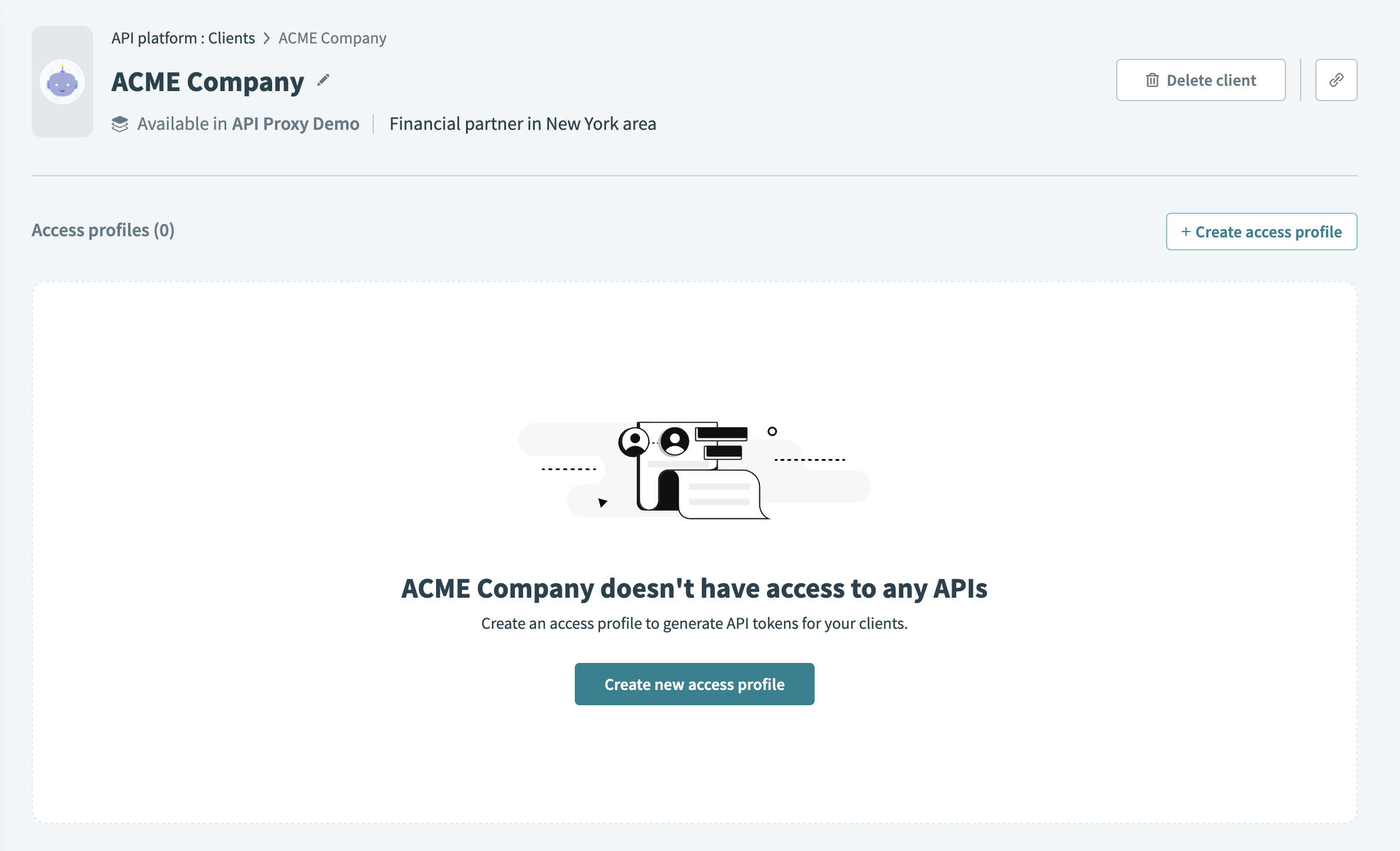Click the Access profiles (0) heading
The height and width of the screenshot is (851, 1400).
[103, 230]
